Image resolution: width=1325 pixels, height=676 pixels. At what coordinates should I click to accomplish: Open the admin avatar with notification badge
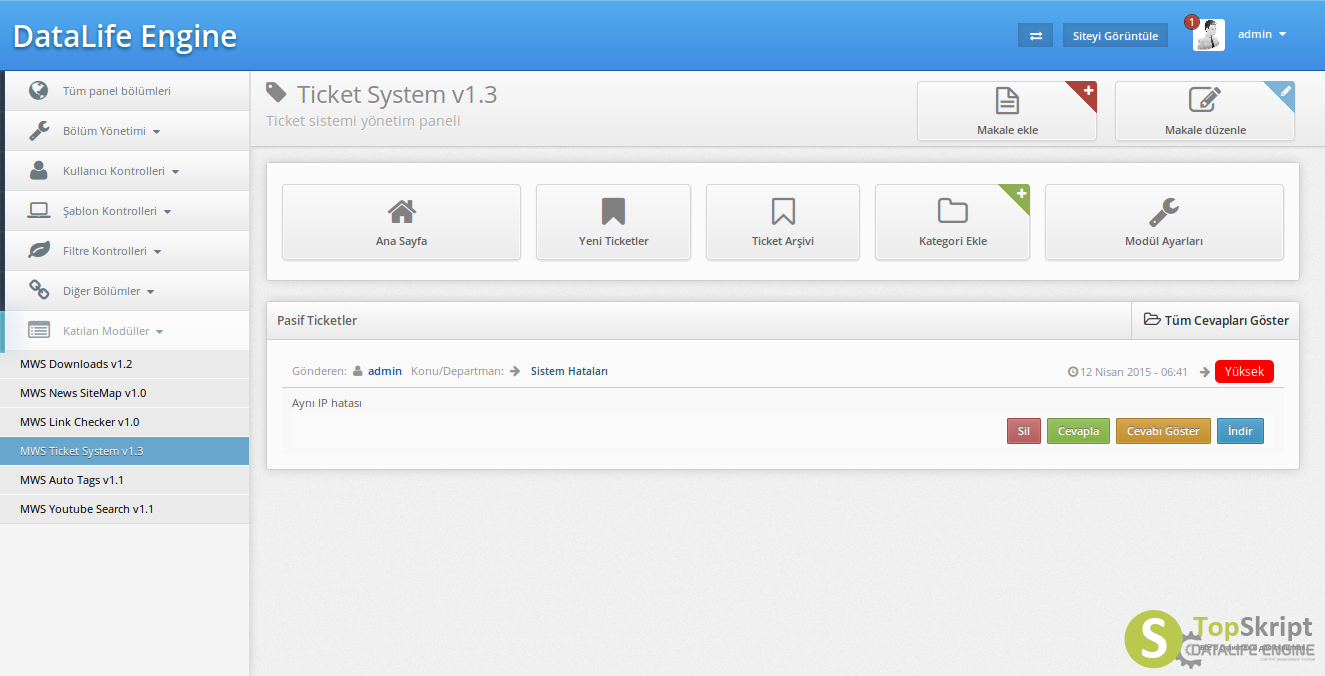click(1208, 35)
